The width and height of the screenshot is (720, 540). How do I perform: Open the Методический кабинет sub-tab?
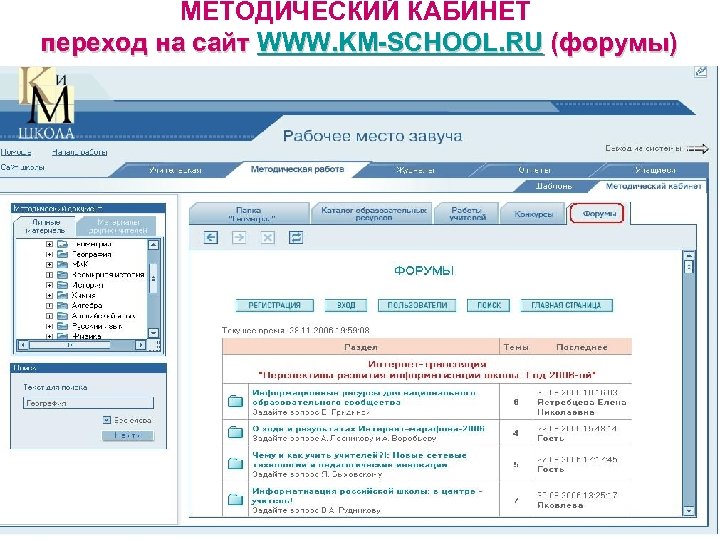653,186
